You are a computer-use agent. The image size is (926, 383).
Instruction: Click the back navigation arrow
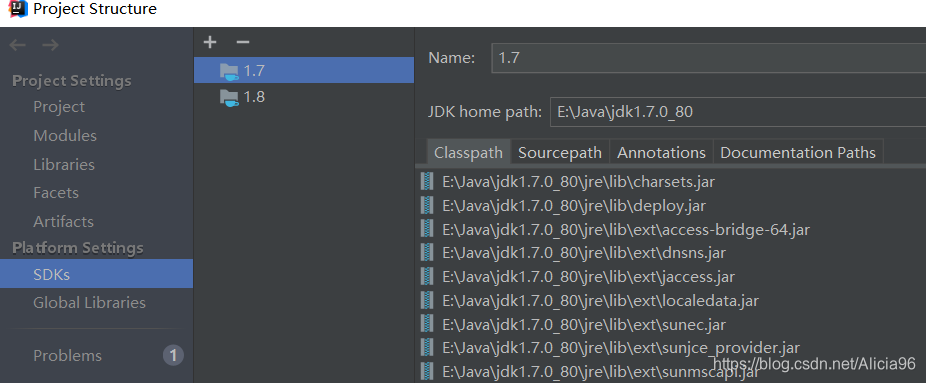coord(18,45)
